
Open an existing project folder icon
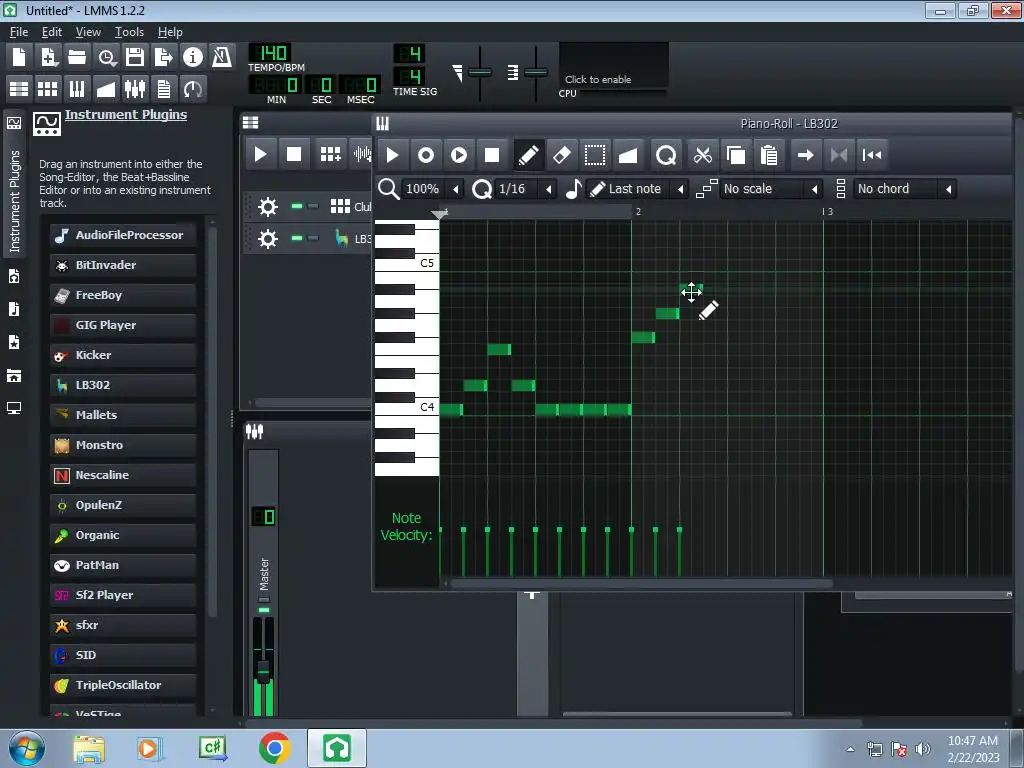(77, 57)
